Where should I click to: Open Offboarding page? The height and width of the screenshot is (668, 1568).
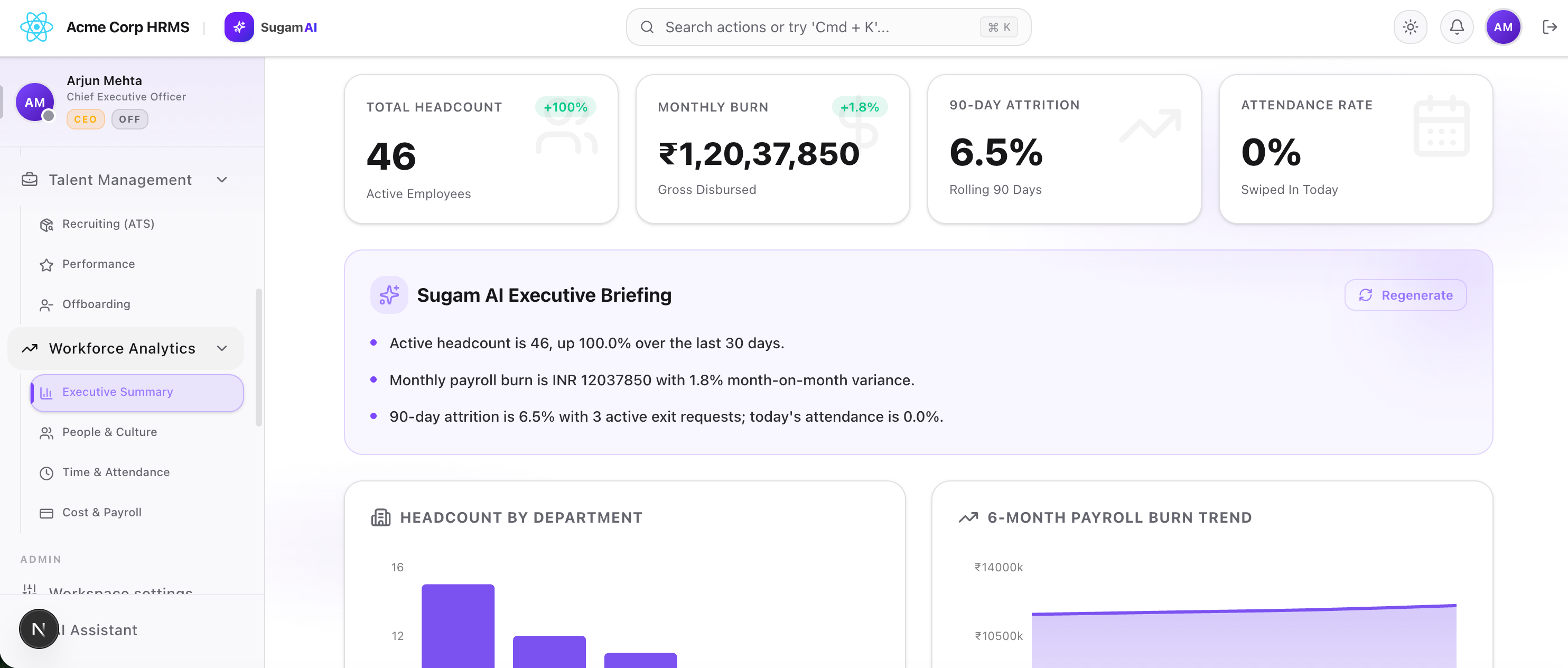coord(136,304)
